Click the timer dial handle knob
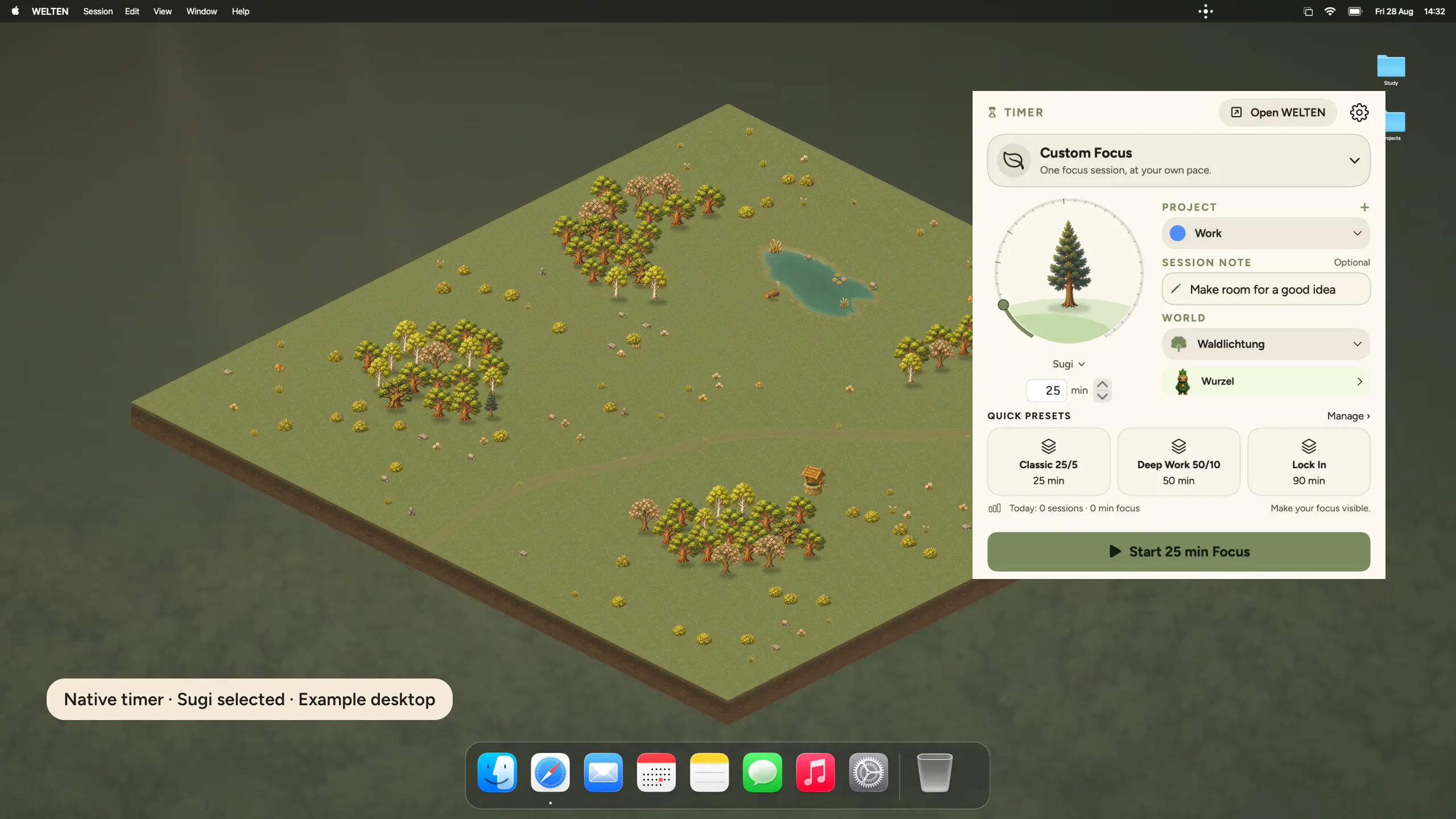1456x819 pixels. [1003, 305]
